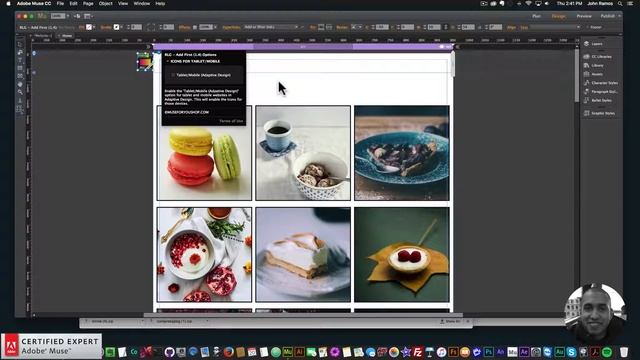Click the stroke weight input field
Image resolution: width=640 pixels, height=360 pixels.
pyautogui.click(x=137, y=27)
